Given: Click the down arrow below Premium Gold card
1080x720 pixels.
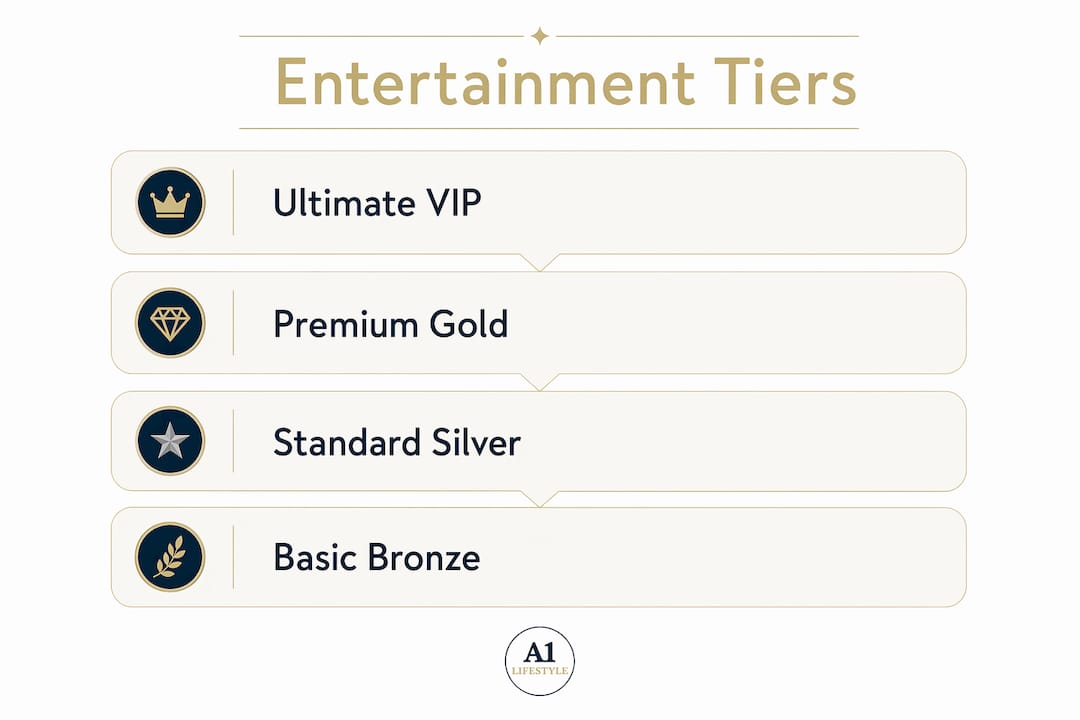Looking at the screenshot, I should coord(540,382).
